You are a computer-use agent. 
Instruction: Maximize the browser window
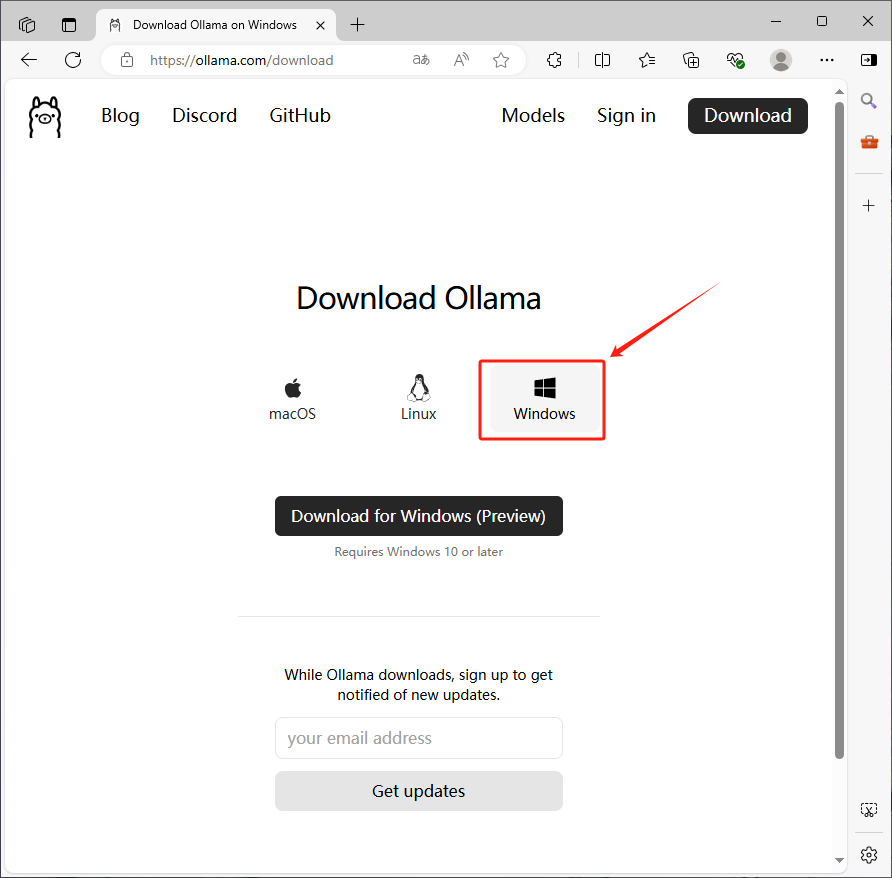coord(821,22)
